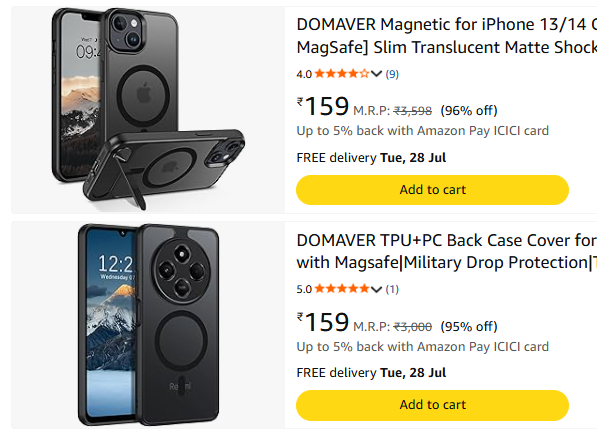View iPhone case product image

tap(148, 109)
